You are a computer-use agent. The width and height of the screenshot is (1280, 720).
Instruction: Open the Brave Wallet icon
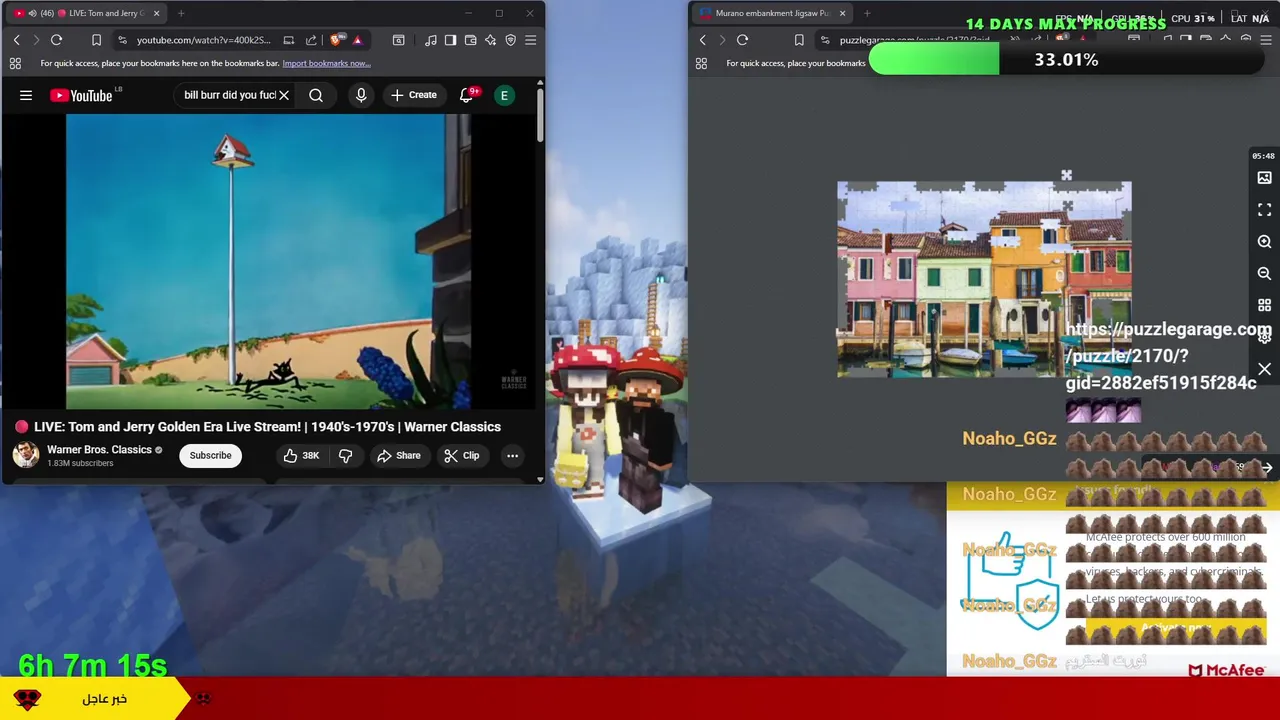(470, 40)
